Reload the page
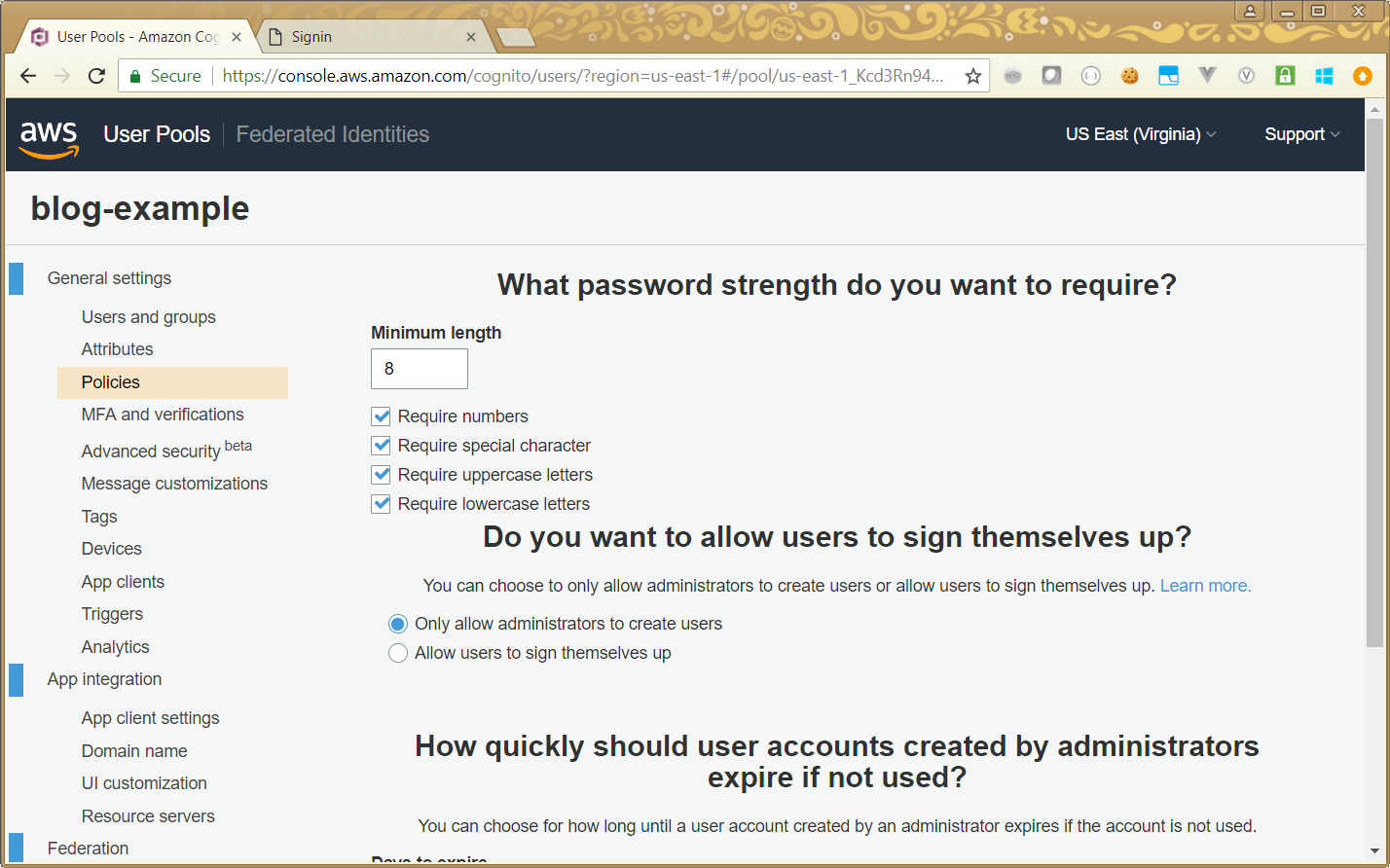This screenshot has width=1390, height=868. (96, 76)
